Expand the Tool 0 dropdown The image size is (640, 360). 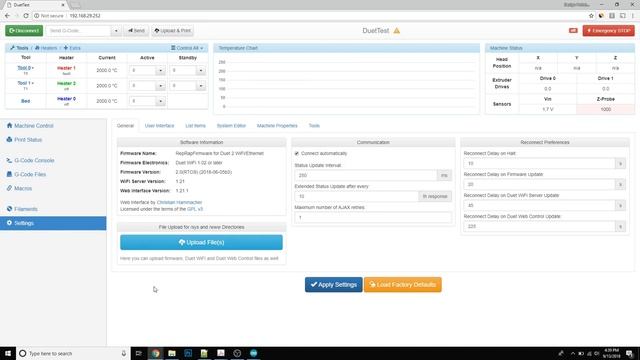25,68
